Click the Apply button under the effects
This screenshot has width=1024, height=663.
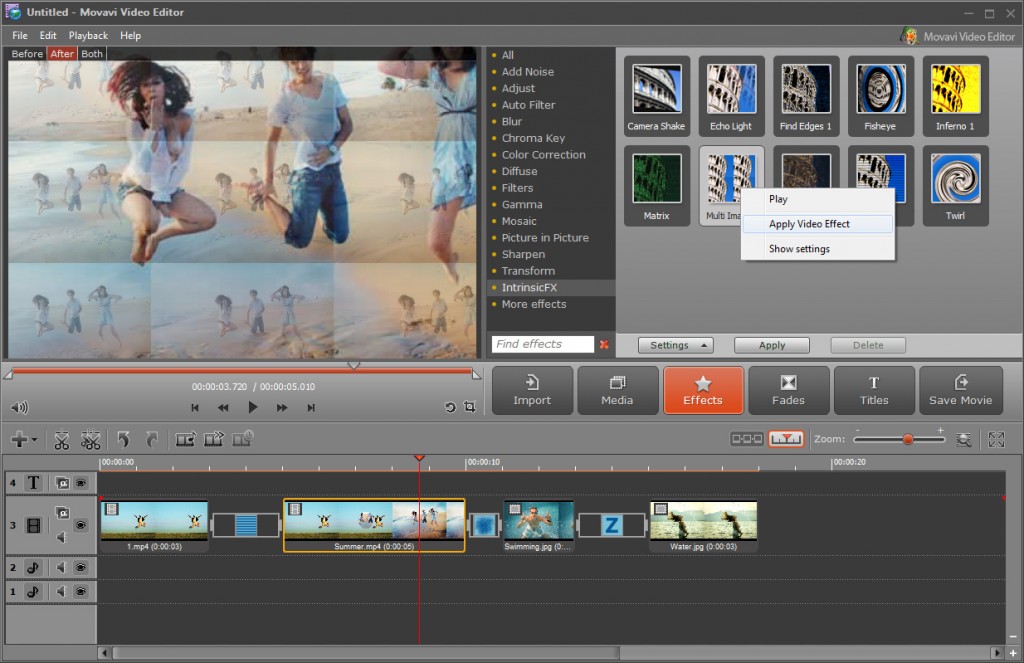click(x=771, y=344)
